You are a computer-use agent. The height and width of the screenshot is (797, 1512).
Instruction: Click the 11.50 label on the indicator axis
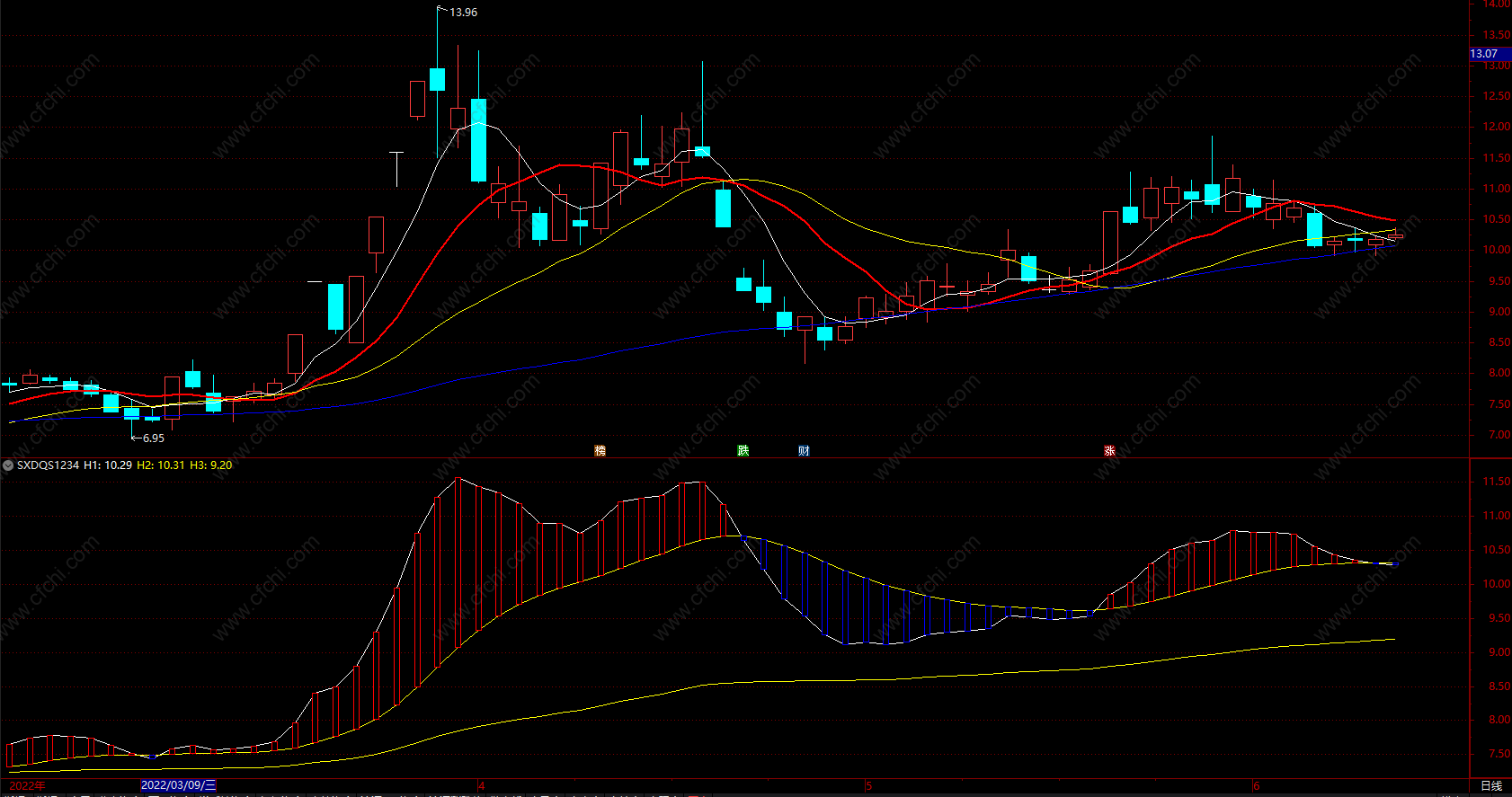point(1496,482)
